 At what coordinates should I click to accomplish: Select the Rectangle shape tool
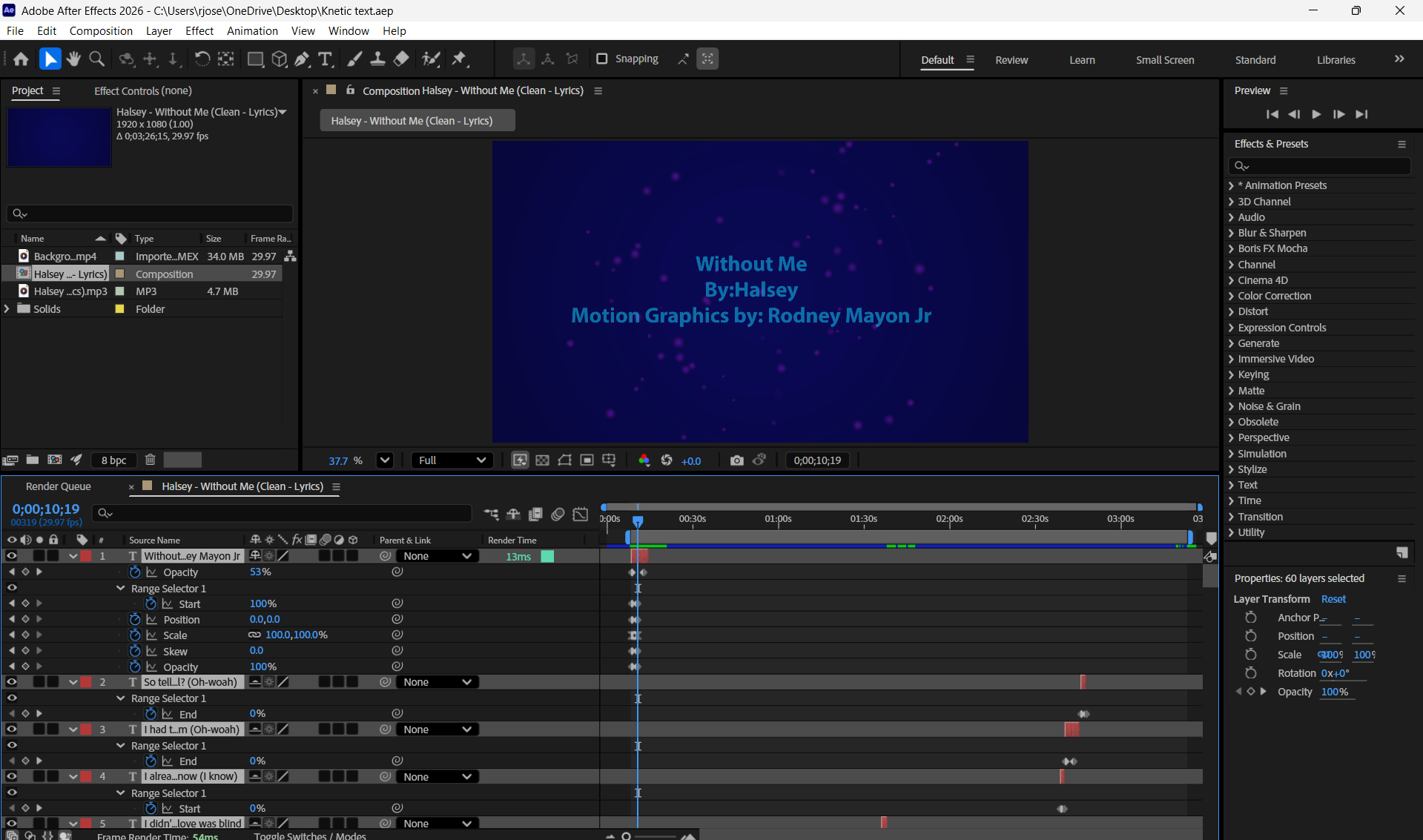point(255,59)
